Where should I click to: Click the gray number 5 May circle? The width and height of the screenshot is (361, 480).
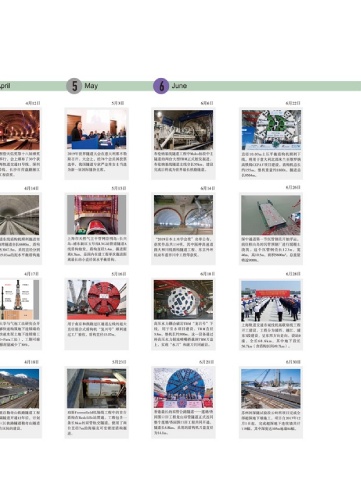click(74, 86)
